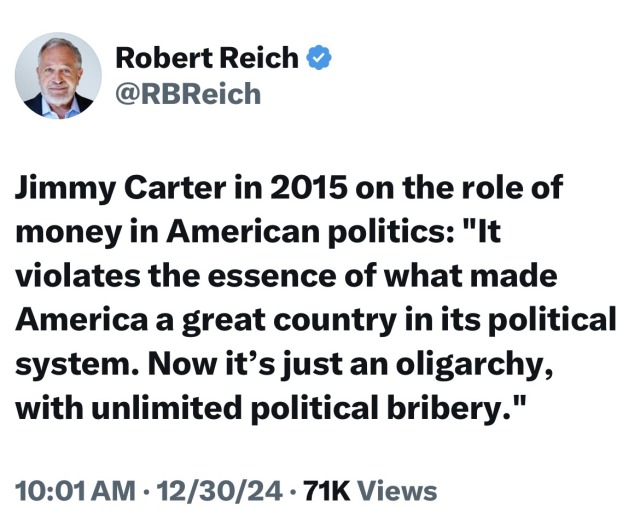Click the word Views beside 71K
640x530 pixels.
click(397, 491)
